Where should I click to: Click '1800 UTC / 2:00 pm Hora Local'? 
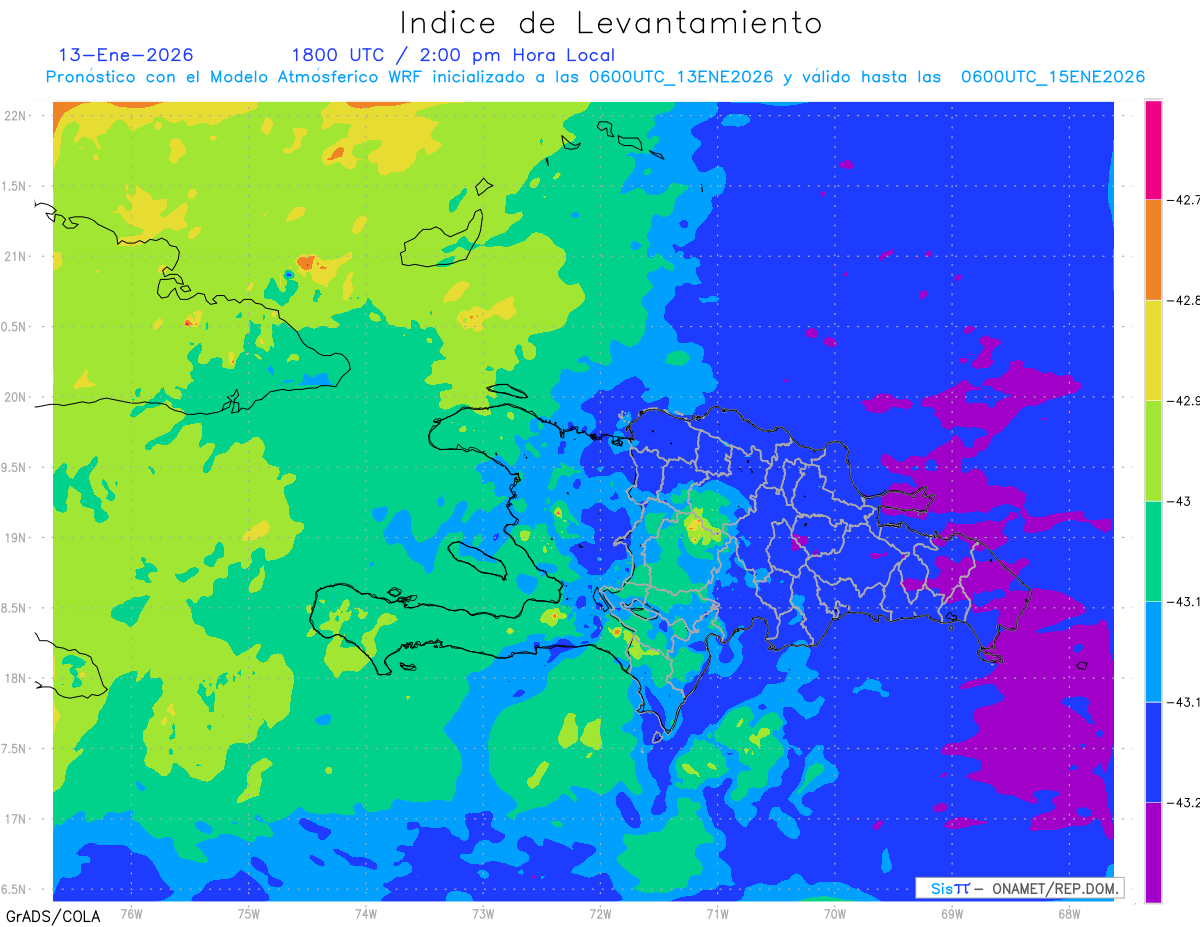453,55
